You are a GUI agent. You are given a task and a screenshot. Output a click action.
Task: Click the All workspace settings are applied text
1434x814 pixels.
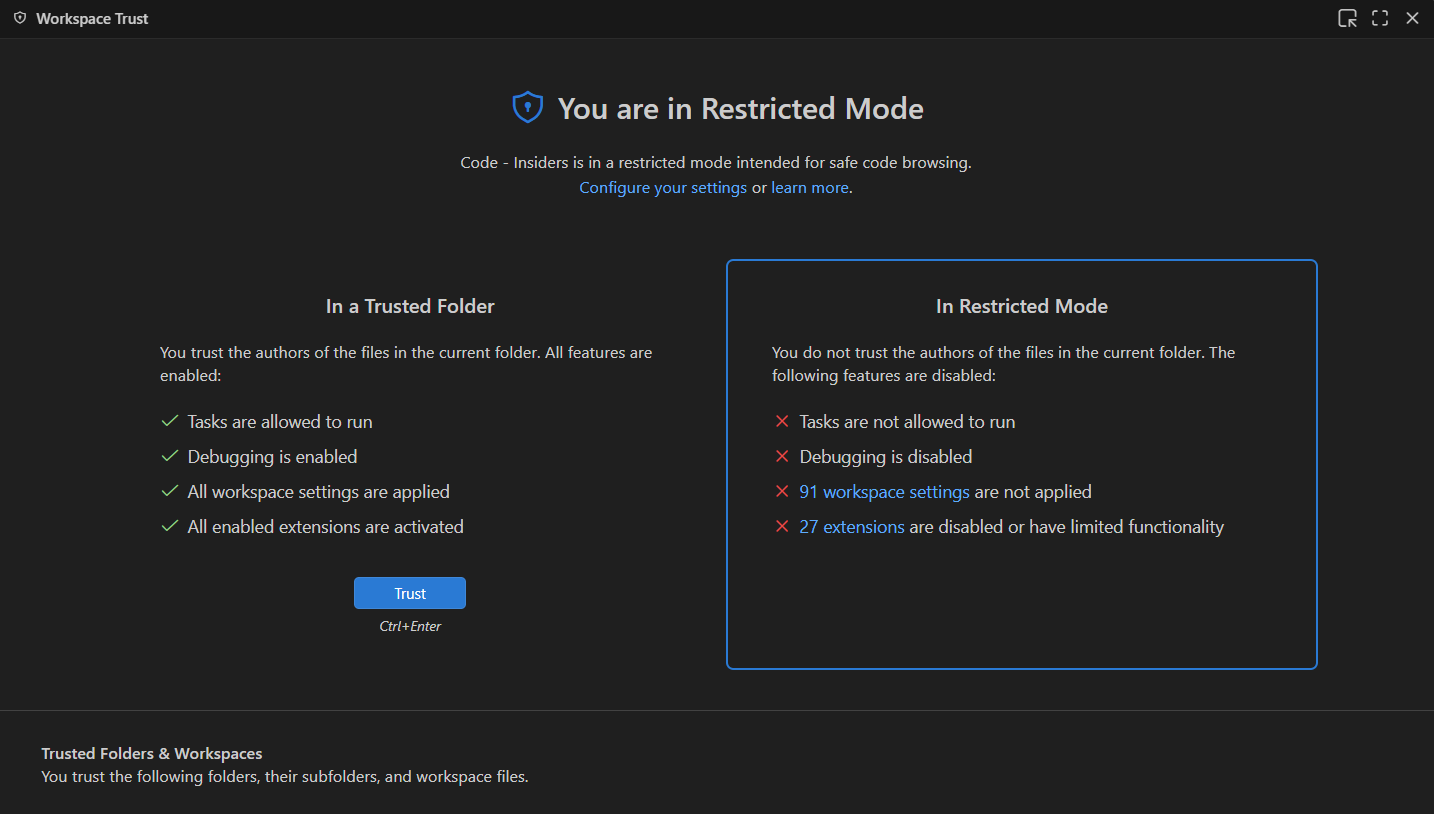tap(319, 492)
